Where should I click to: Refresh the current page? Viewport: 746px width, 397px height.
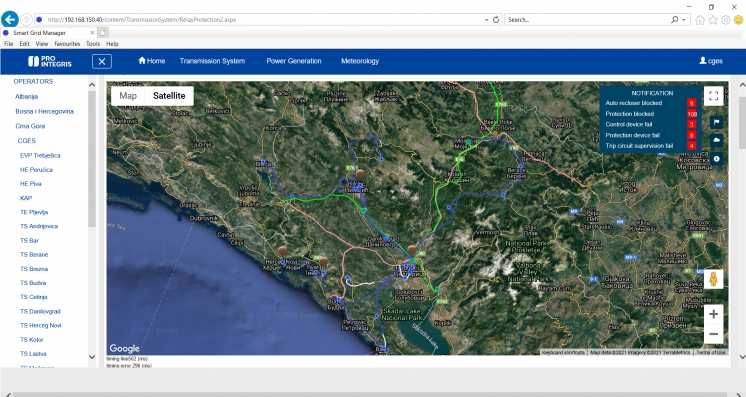pos(496,20)
